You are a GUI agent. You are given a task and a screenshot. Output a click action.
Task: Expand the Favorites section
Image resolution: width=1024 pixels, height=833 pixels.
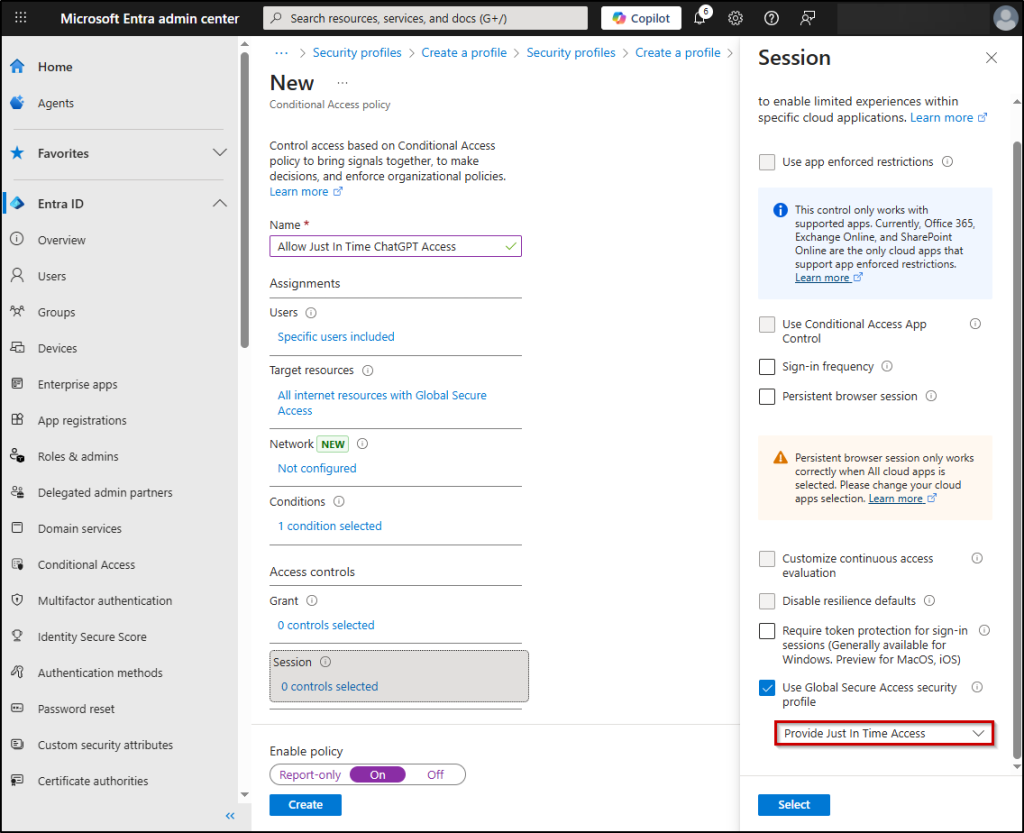click(220, 153)
